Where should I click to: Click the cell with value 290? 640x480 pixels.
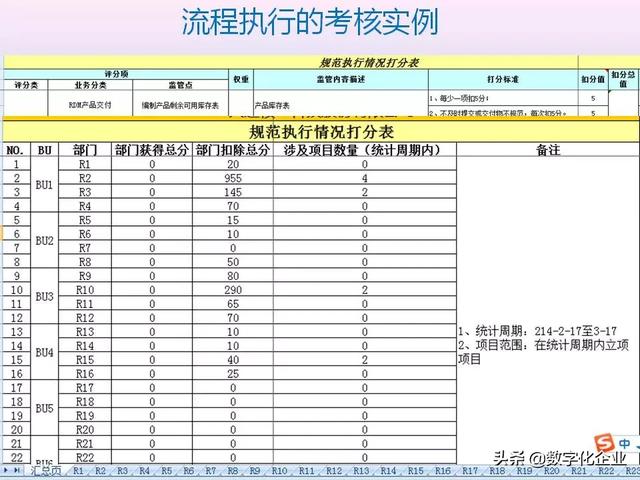(x=233, y=290)
